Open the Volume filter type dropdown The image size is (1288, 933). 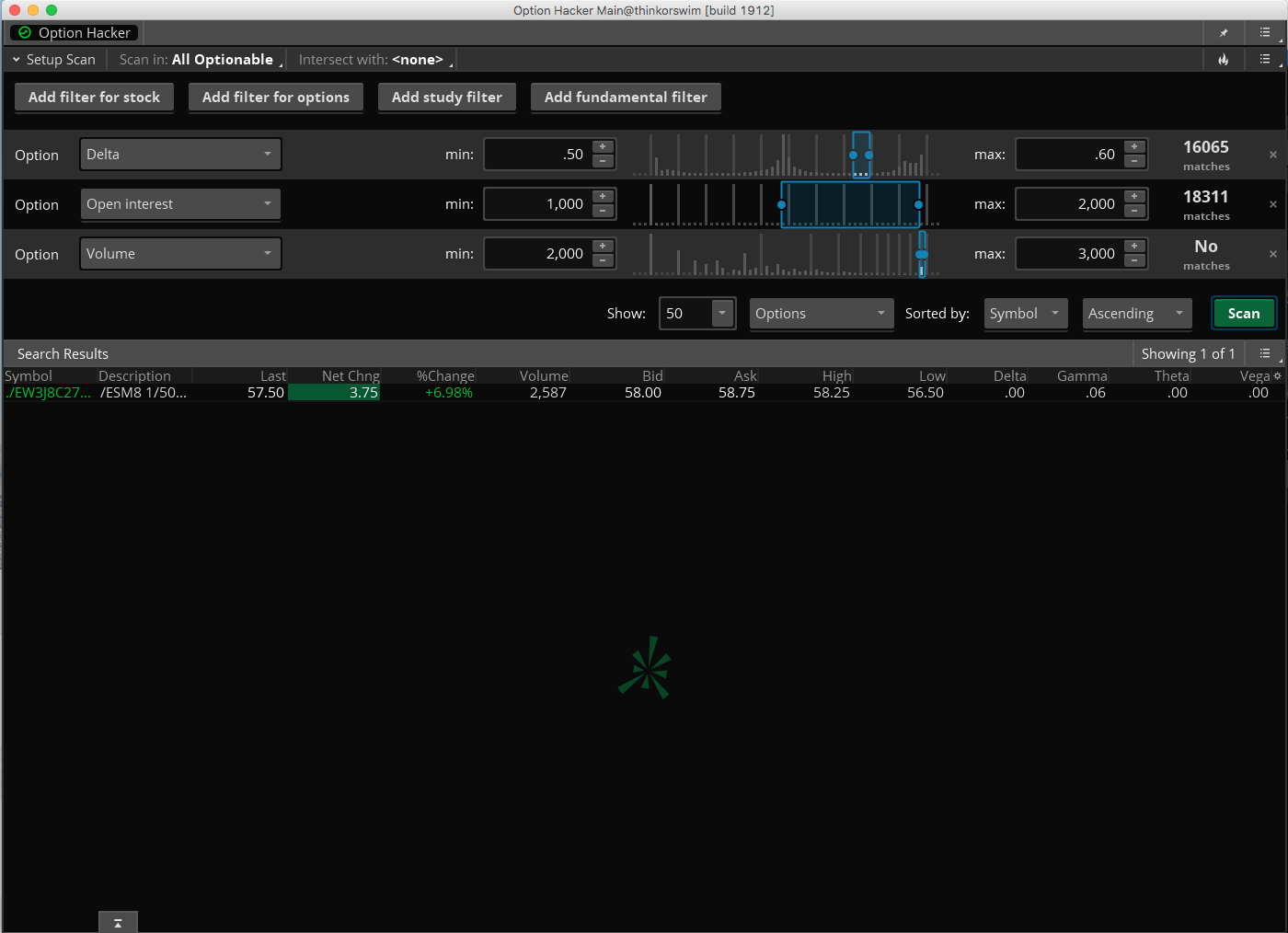(180, 254)
